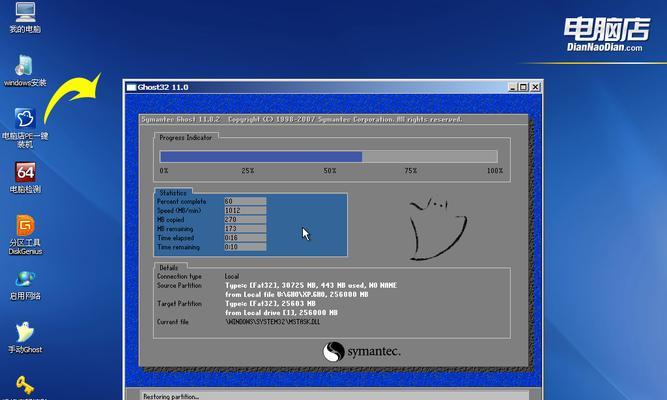
Task: Click the Symantec Ghost copyright header
Action: point(302,120)
